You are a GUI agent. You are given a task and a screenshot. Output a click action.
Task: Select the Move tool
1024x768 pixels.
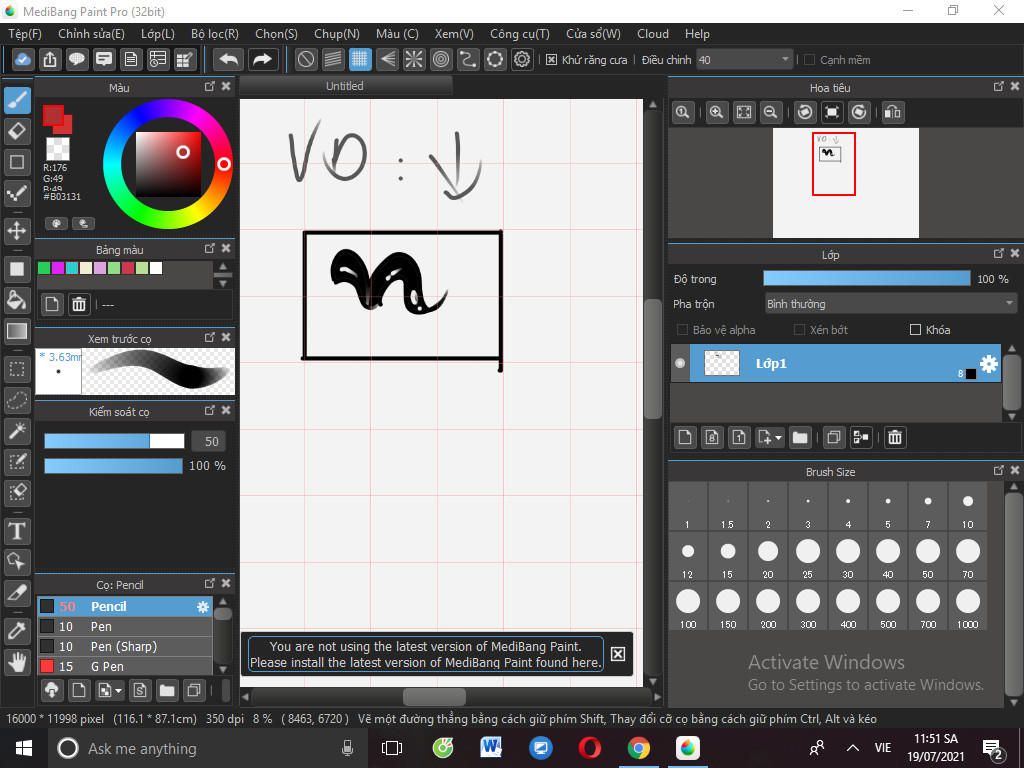click(17, 231)
